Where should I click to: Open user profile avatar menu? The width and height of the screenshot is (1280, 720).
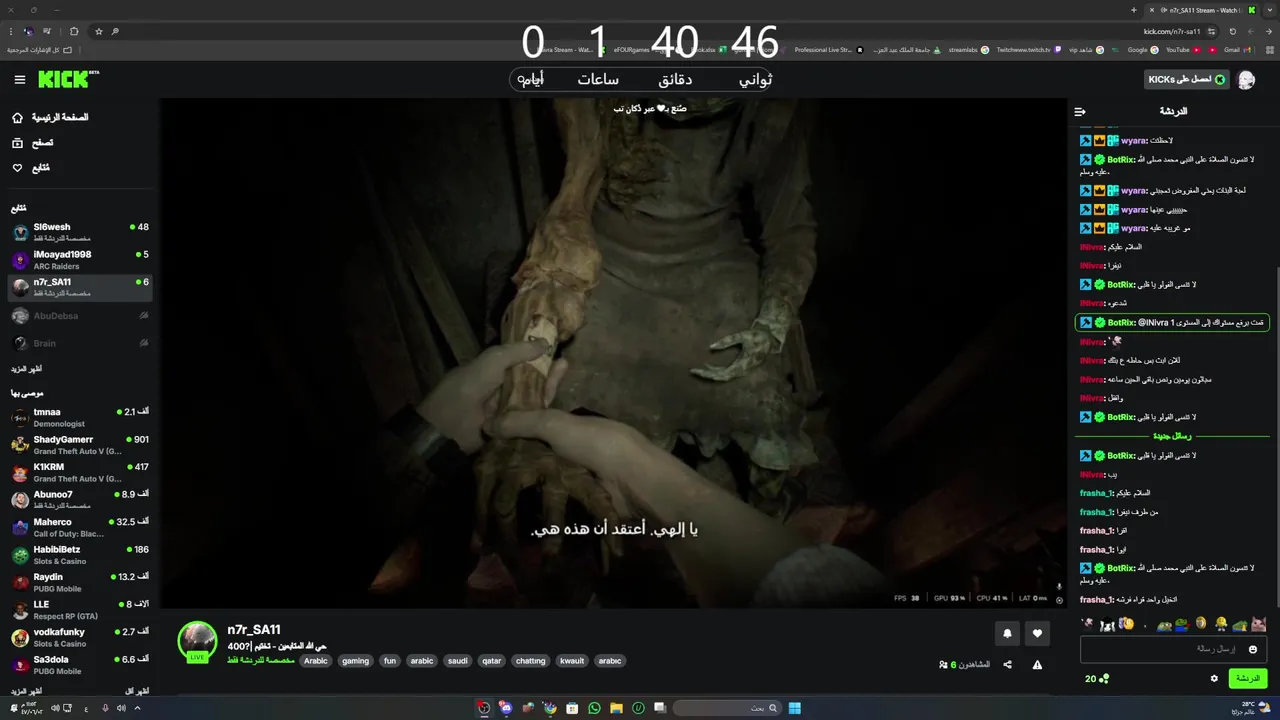(x=1246, y=80)
